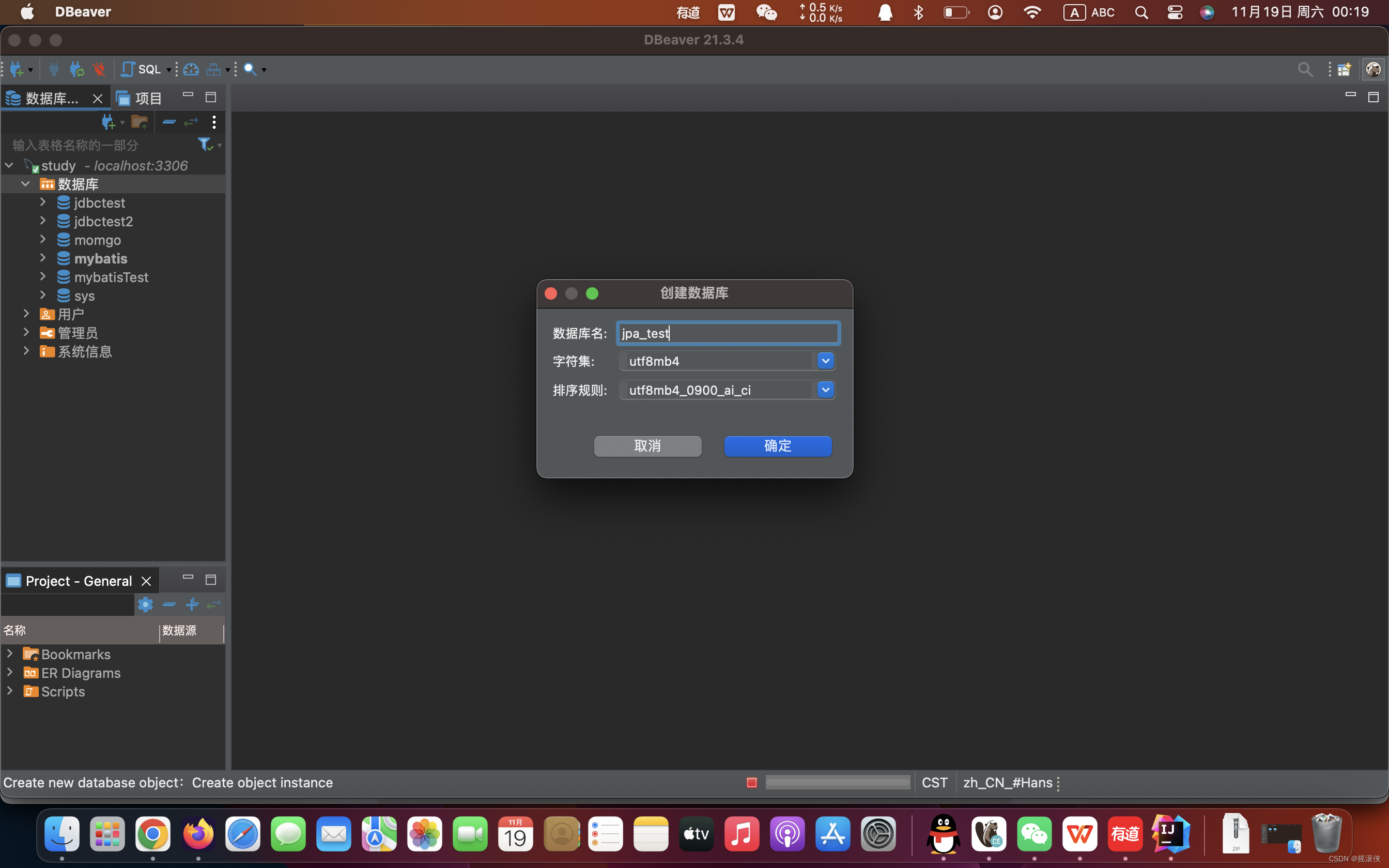The image size is (1389, 868).
Task: Click the 取消 button
Action: 647,446
